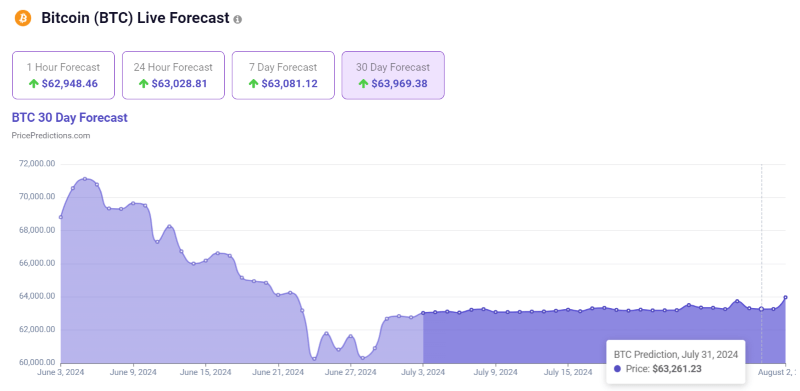Viewport: 800px width, 391px height.
Task: Click the July 31 highlighted data point
Action: pos(761,309)
